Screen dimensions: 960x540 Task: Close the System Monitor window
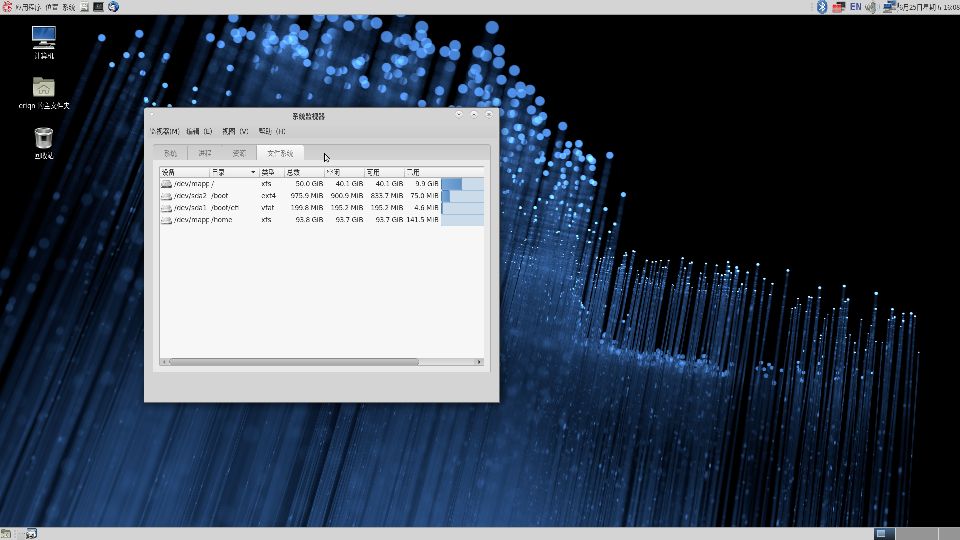point(489,114)
